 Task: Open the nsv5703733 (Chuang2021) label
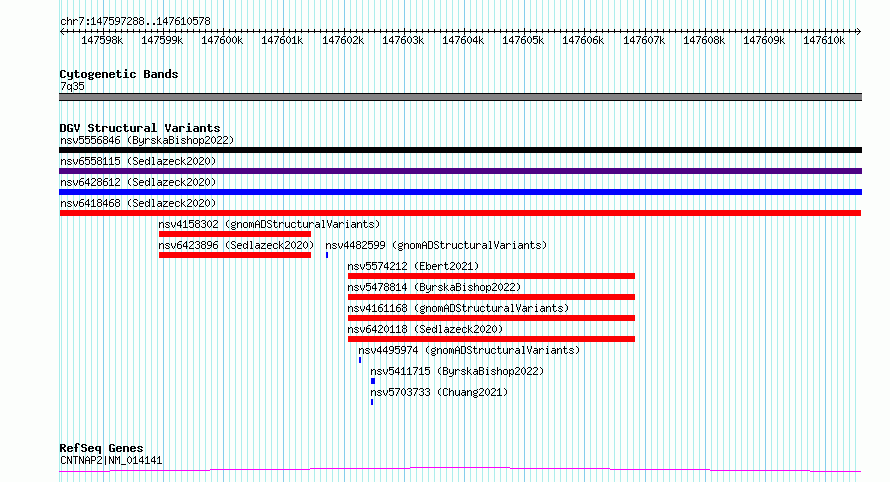click(439, 392)
